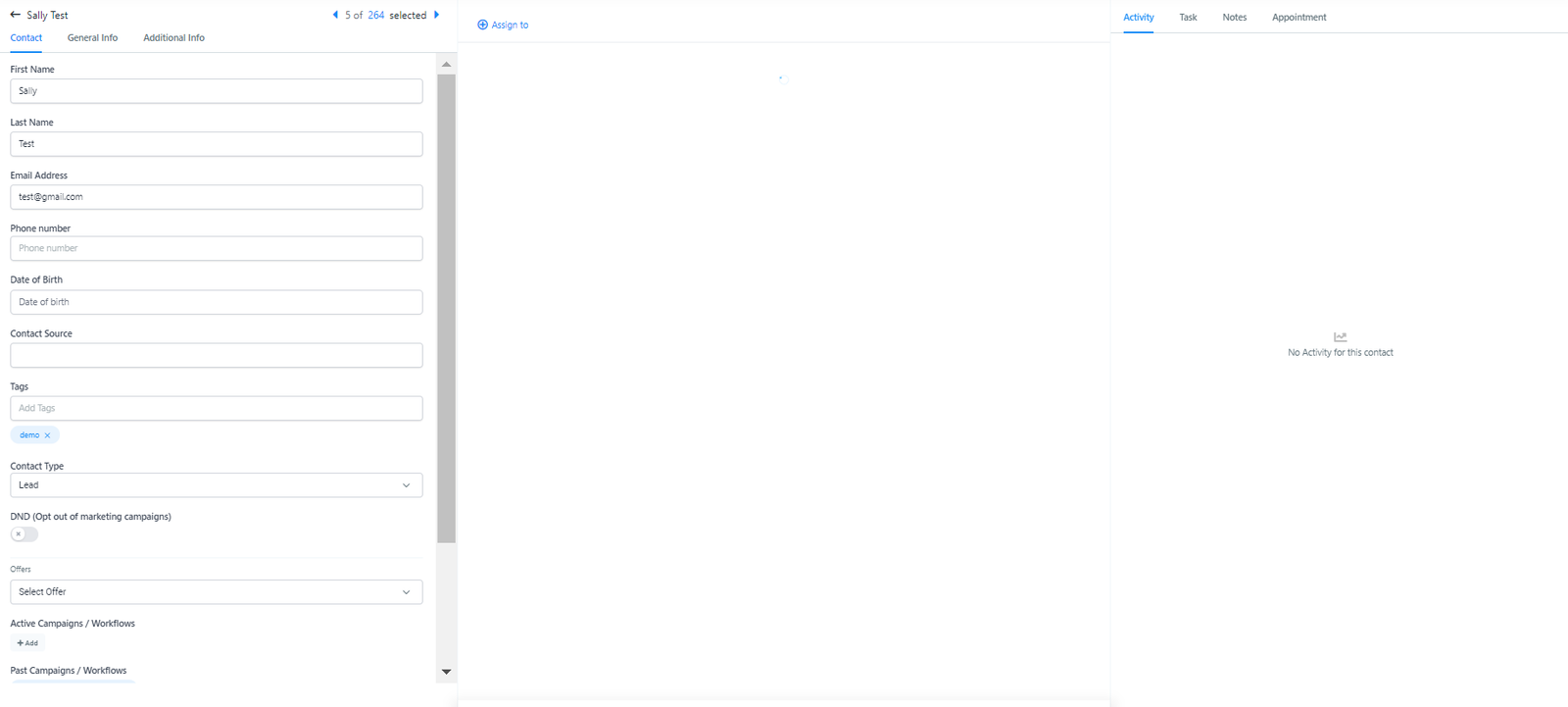1568x707 pixels.
Task: Remove the demo tag with x icon
Action: tap(47, 435)
